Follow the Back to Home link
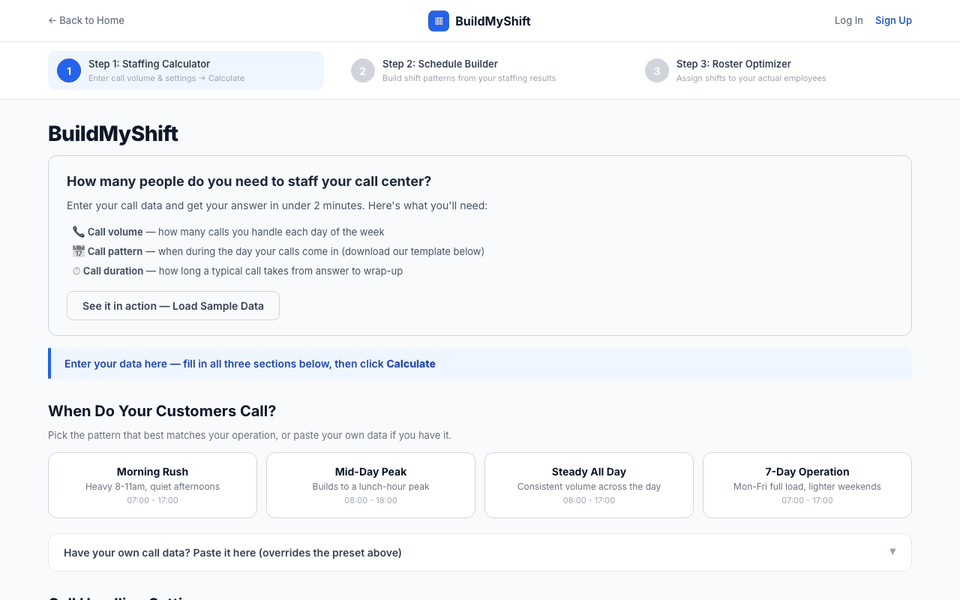This screenshot has width=960, height=600. click(x=86, y=20)
